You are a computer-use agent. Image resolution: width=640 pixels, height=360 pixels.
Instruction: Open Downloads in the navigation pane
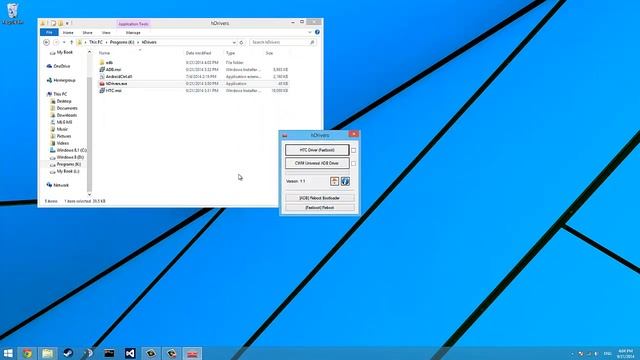click(67, 115)
